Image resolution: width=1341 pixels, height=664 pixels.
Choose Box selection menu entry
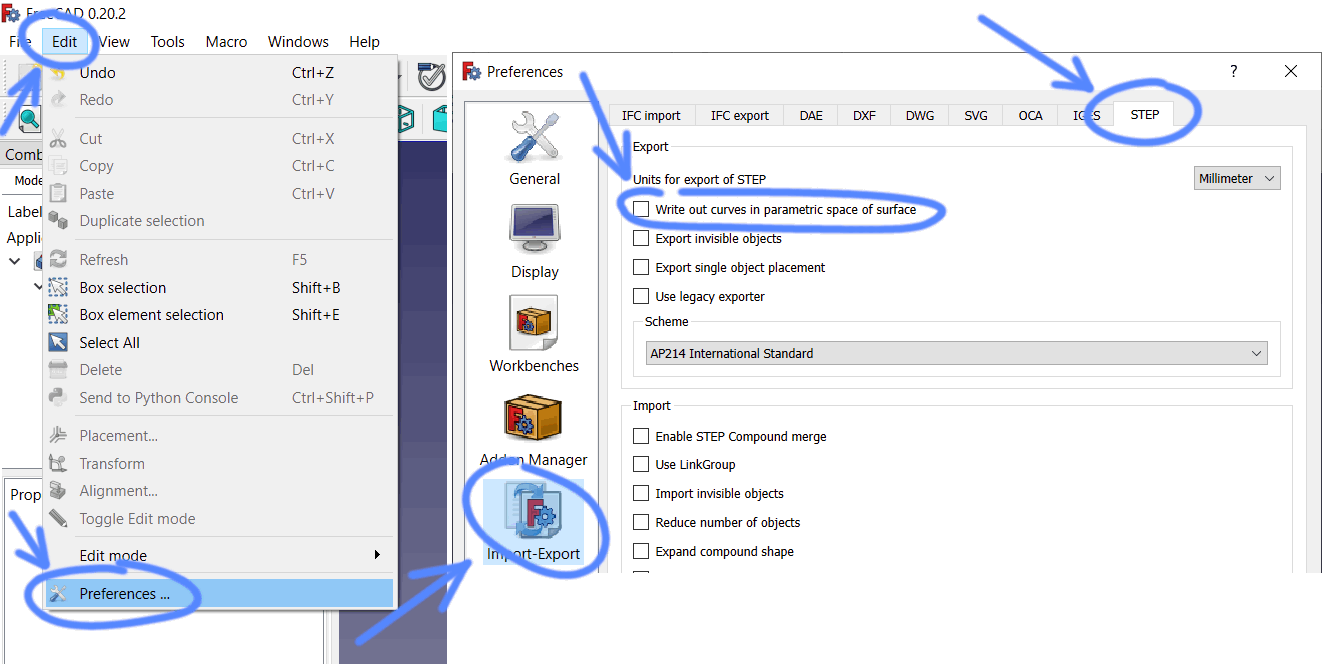click(x=219, y=288)
